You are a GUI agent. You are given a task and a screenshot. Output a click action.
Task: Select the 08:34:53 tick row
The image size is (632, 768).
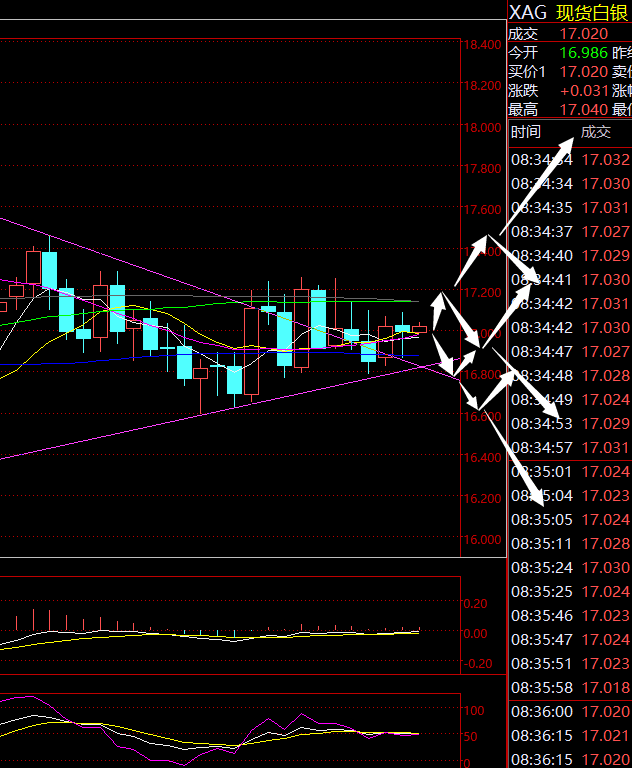570,424
